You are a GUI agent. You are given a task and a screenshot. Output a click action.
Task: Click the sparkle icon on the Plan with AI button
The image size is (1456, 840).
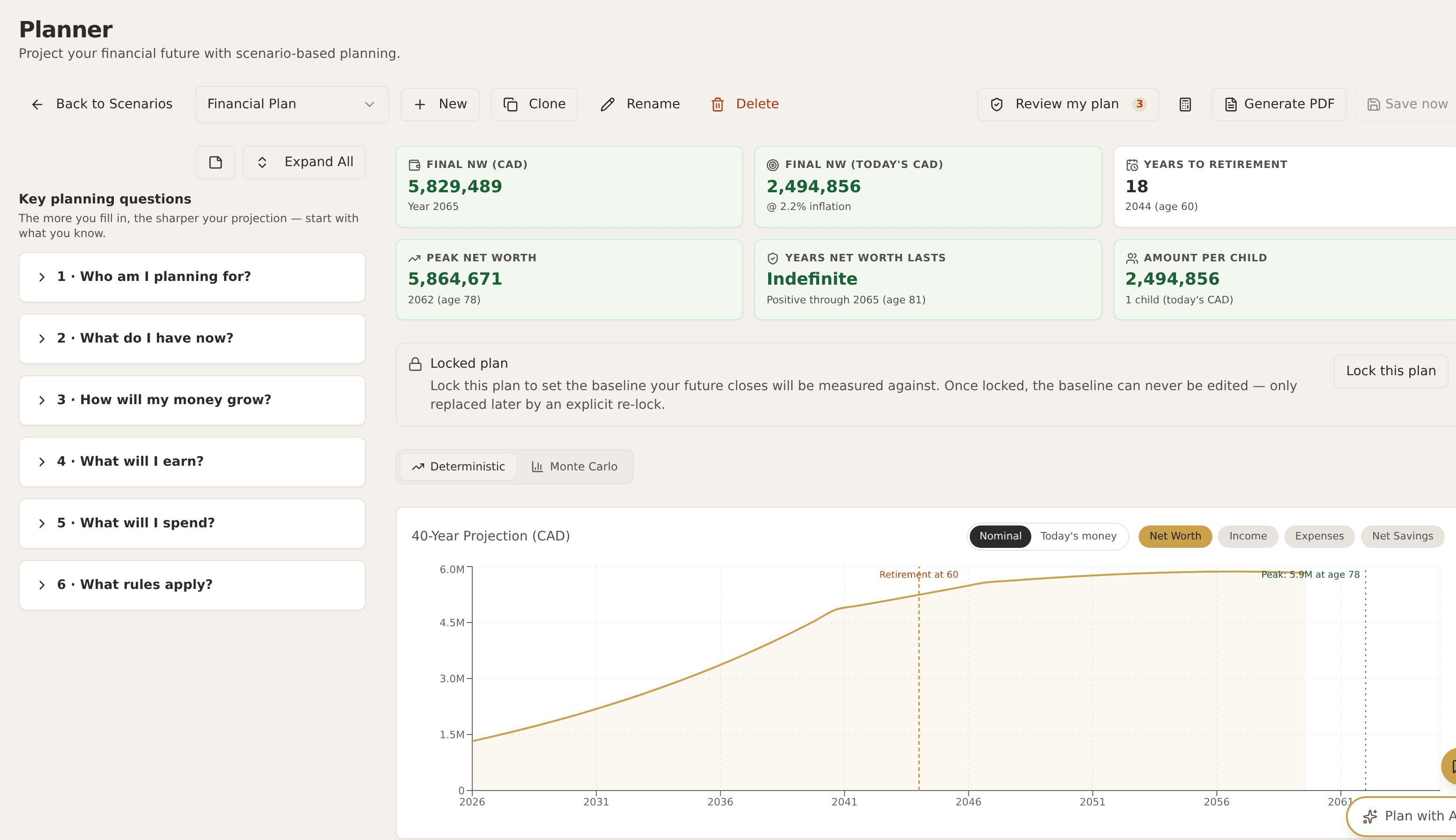(x=1370, y=816)
